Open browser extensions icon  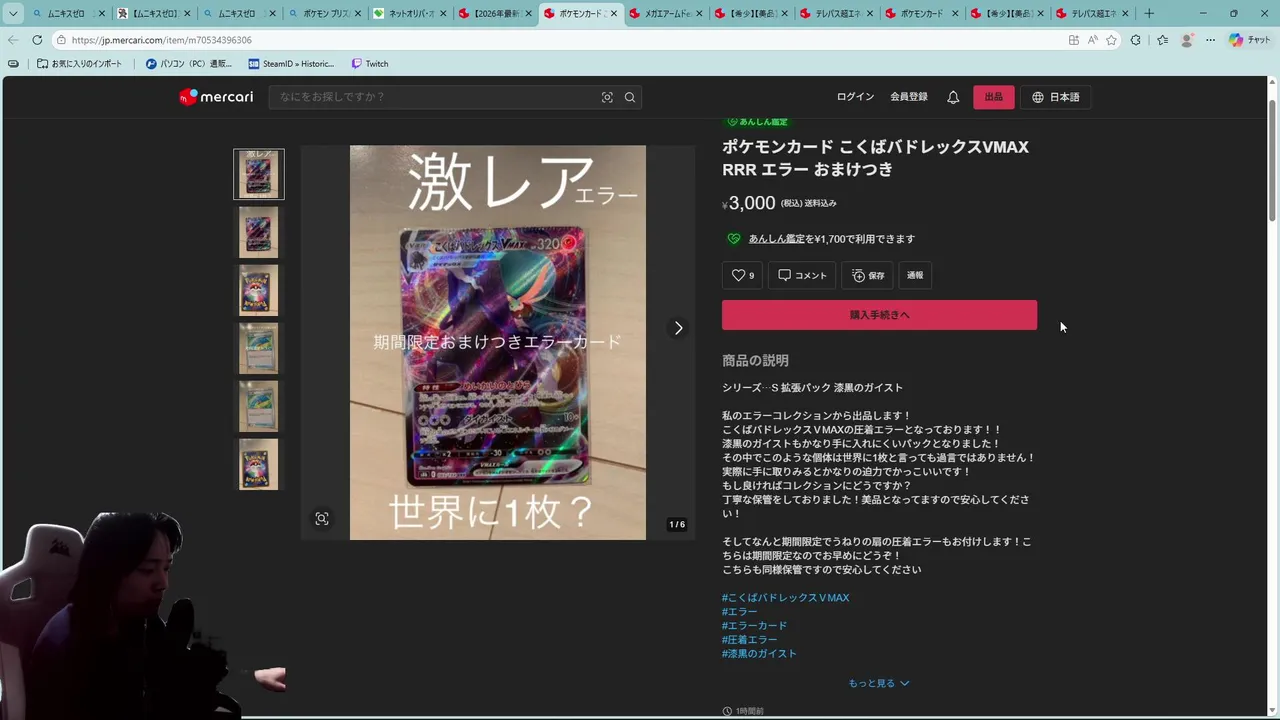[1136, 40]
